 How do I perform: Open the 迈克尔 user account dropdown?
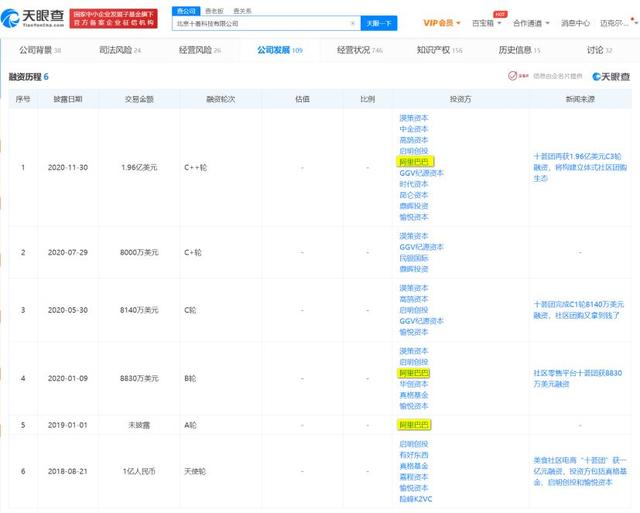point(618,23)
